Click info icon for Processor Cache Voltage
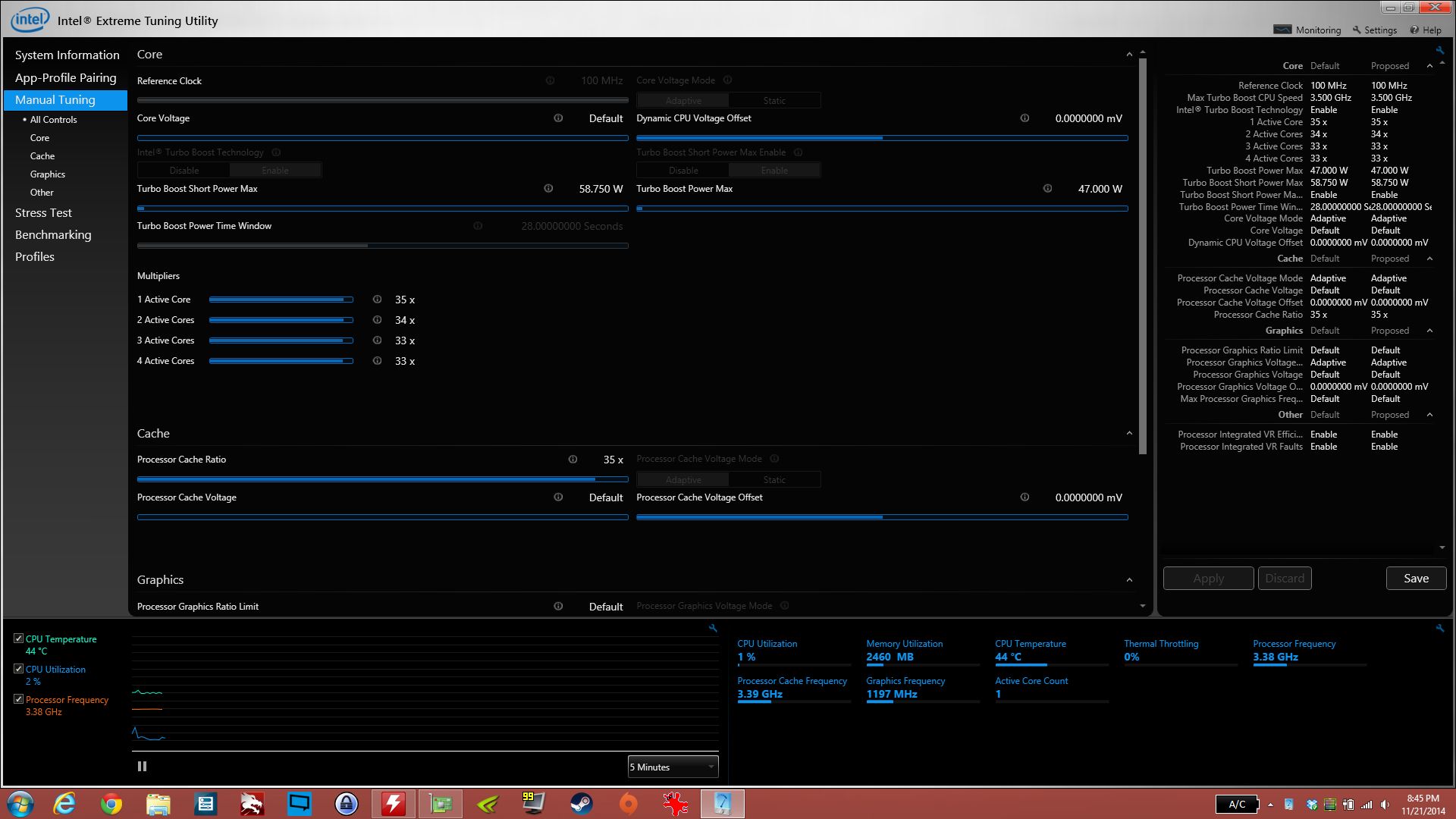 (558, 497)
